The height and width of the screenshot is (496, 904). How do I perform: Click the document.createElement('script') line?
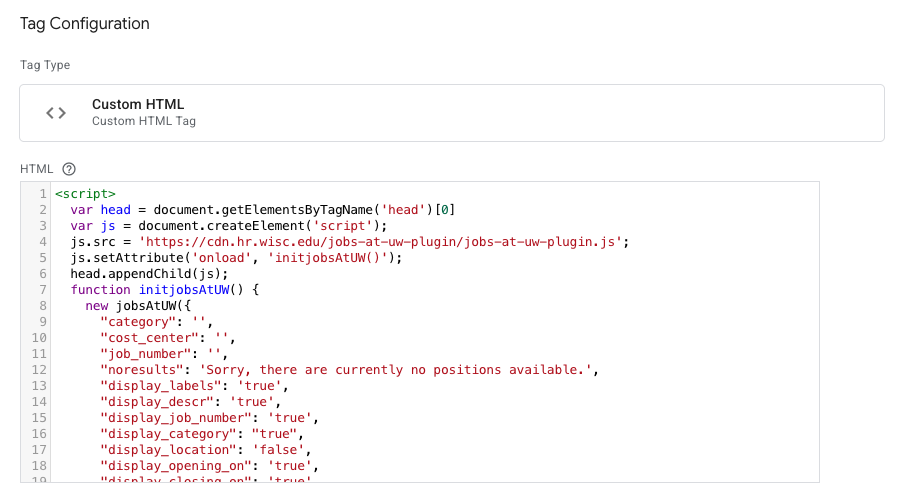point(228,225)
